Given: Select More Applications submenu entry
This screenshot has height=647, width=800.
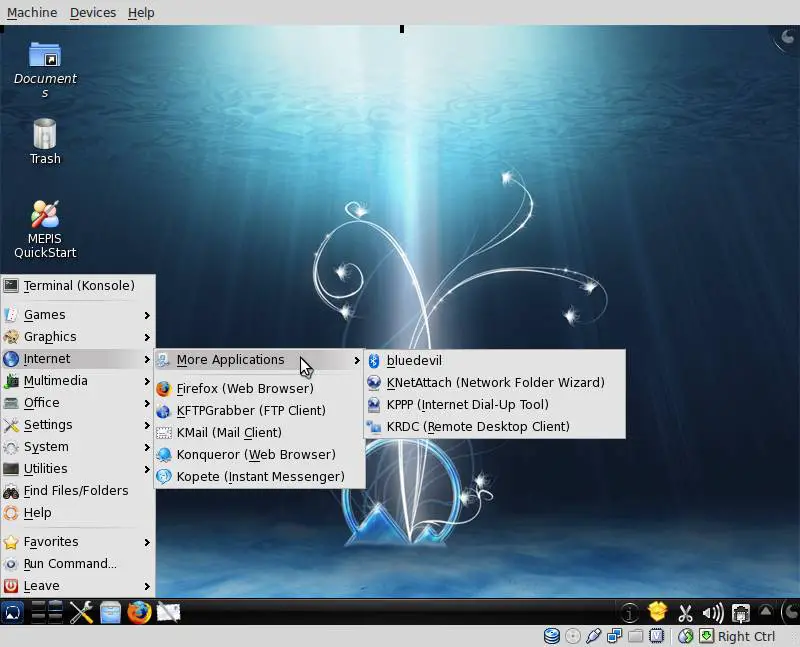Looking at the screenshot, I should (x=260, y=360).
